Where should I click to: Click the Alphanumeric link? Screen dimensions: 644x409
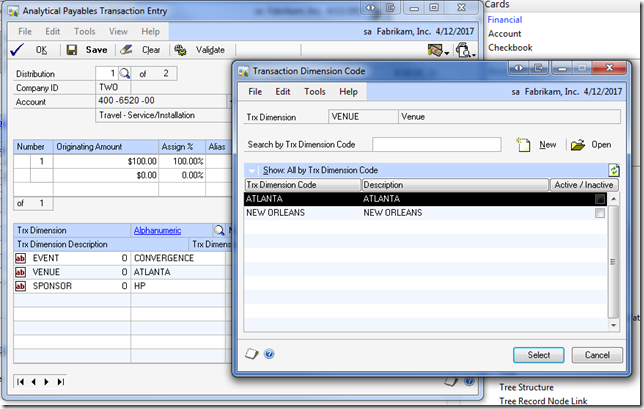click(157, 230)
